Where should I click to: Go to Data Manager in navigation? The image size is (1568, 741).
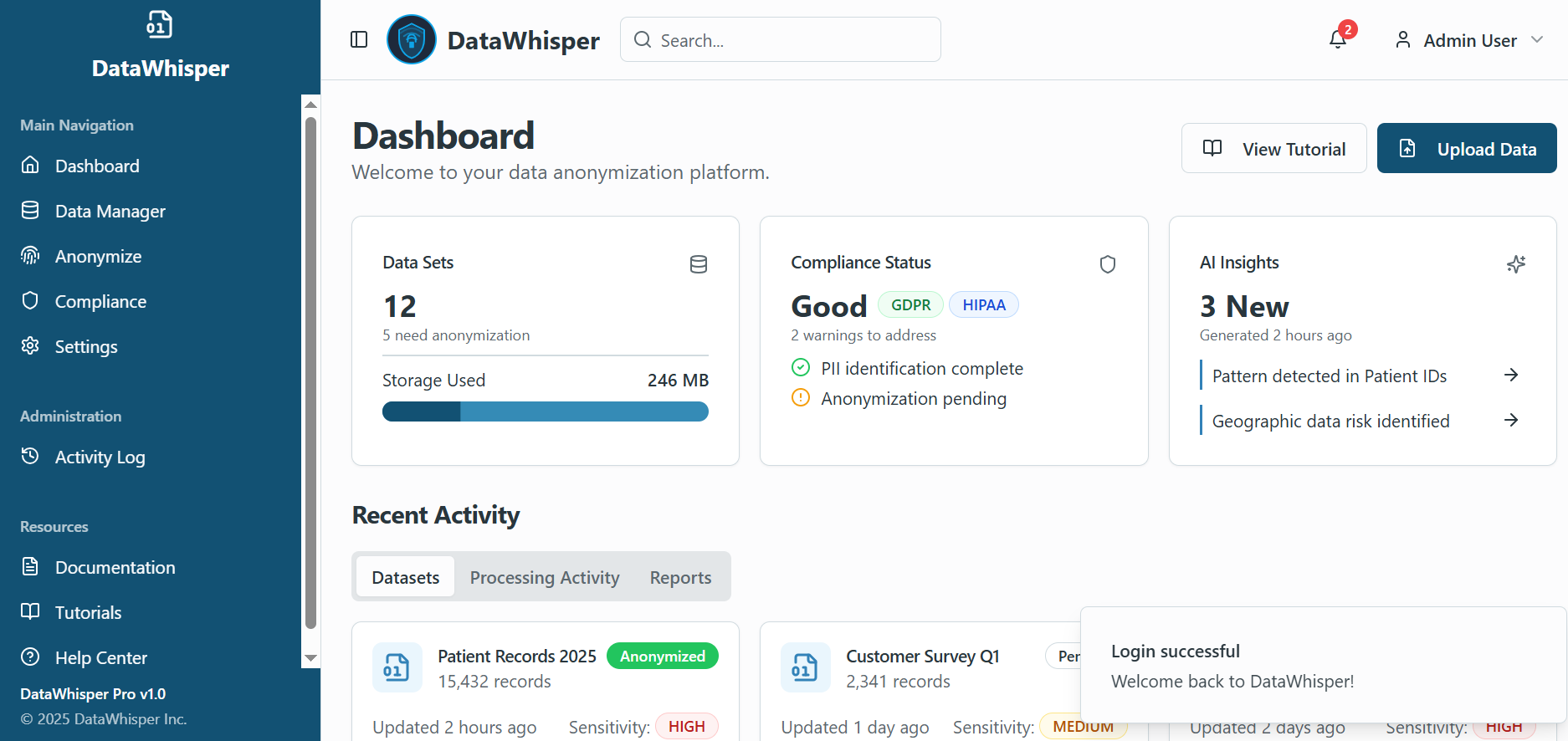point(110,212)
